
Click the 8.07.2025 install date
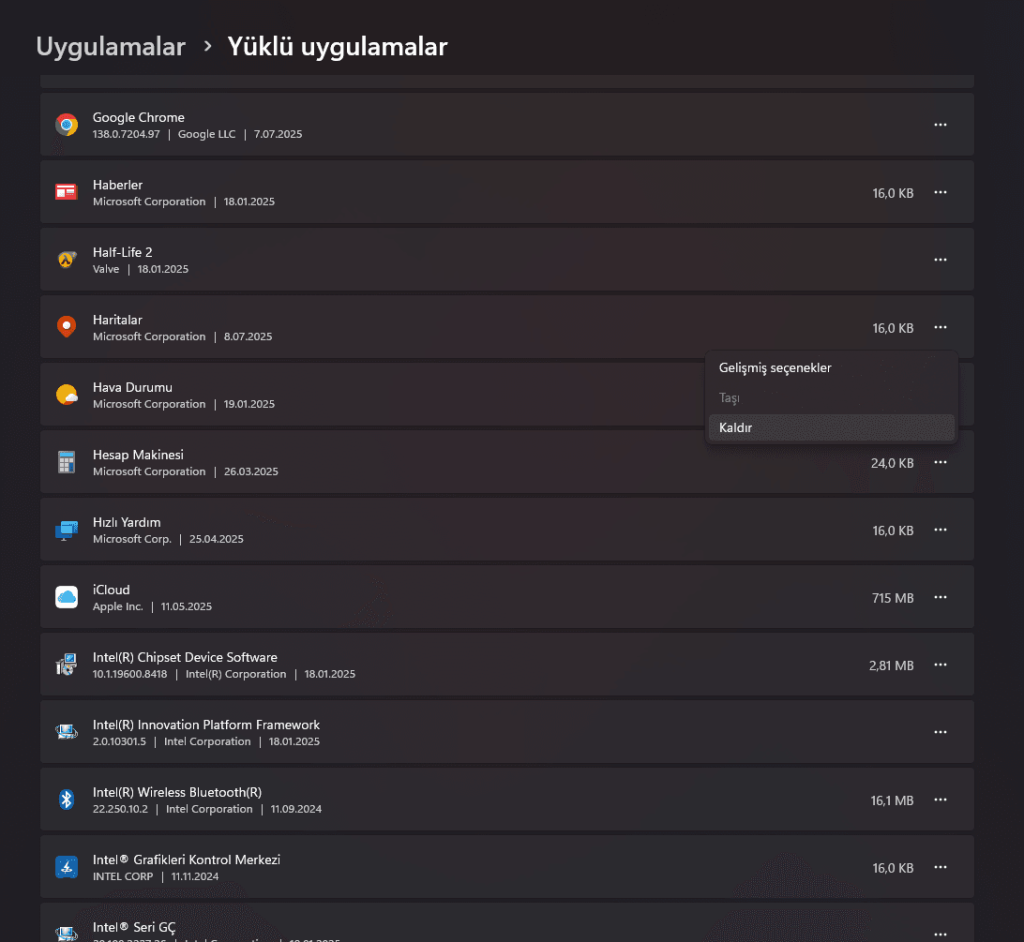coord(248,336)
